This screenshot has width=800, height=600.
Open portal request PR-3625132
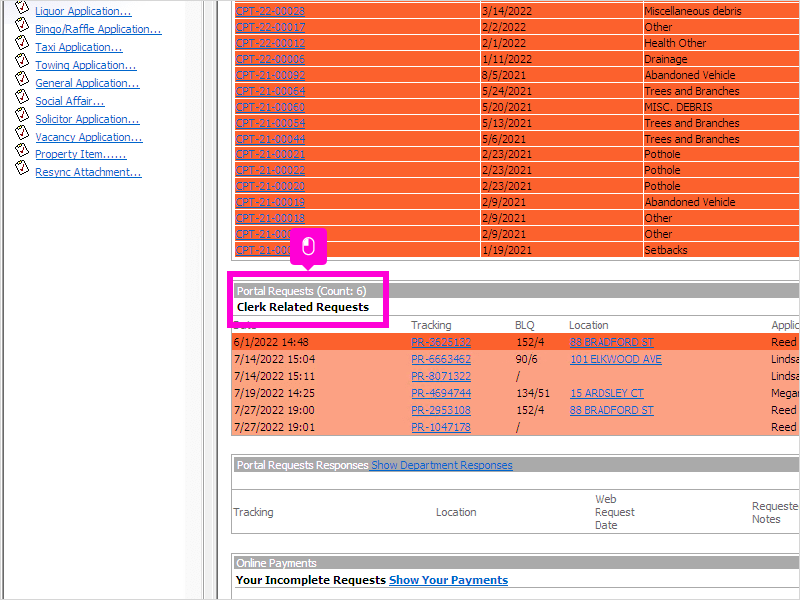[441, 342]
